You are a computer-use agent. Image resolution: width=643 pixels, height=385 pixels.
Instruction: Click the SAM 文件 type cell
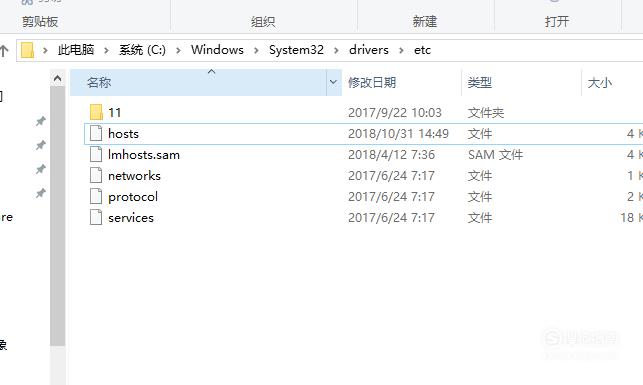(495, 155)
